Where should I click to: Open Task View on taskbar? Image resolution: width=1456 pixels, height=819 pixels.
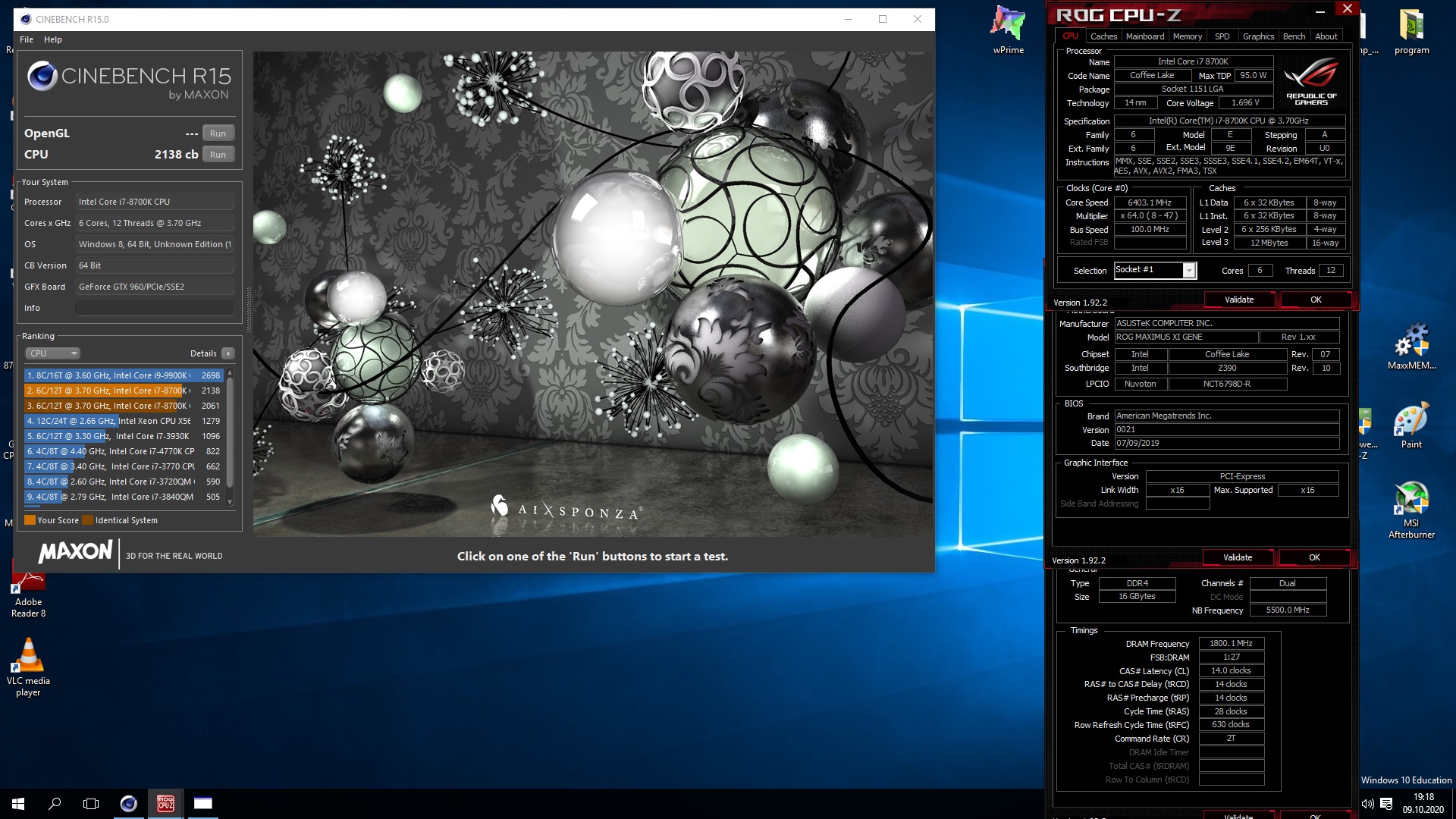(x=91, y=804)
